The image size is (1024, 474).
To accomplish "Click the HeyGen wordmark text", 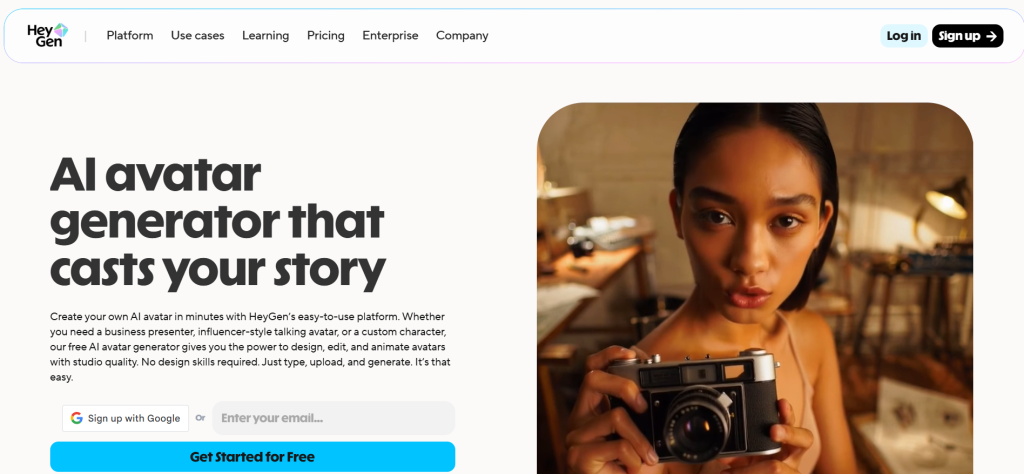I will (x=41, y=36).
